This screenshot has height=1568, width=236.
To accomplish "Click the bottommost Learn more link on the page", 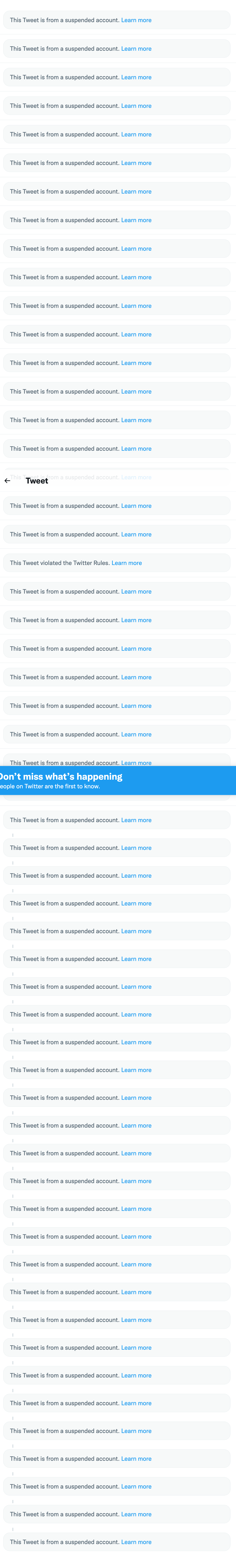I will click(x=136, y=1542).
